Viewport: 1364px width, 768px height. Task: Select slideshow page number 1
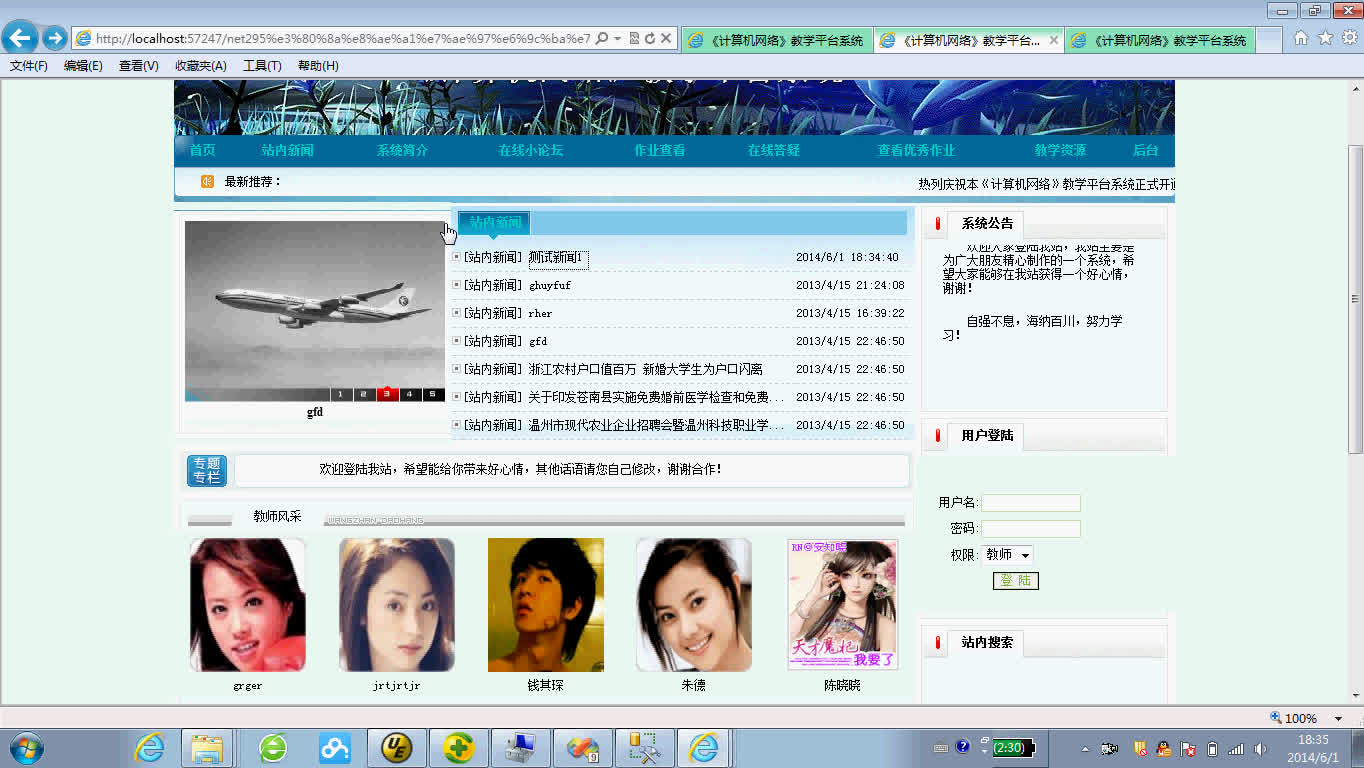pyautogui.click(x=341, y=395)
